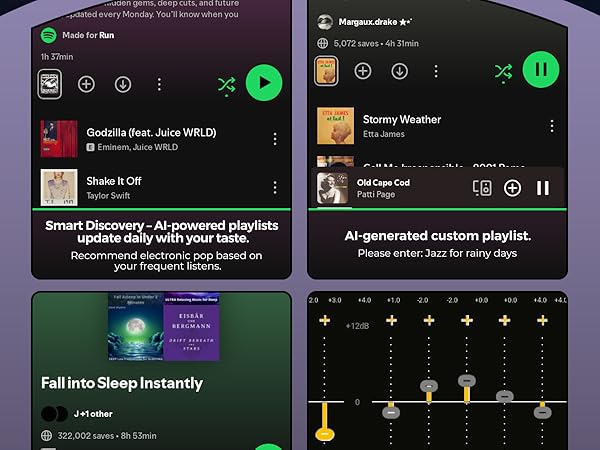Open the Etta James cover preview button
600x450 pixels.
click(x=326, y=71)
